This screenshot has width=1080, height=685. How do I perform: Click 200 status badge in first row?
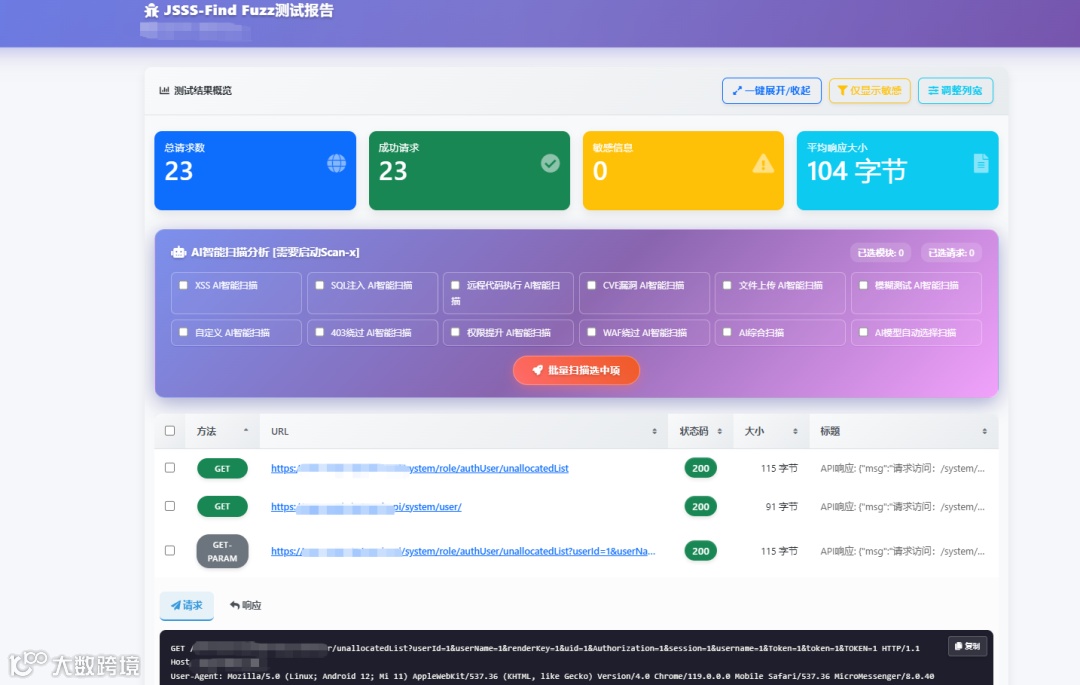click(700, 468)
